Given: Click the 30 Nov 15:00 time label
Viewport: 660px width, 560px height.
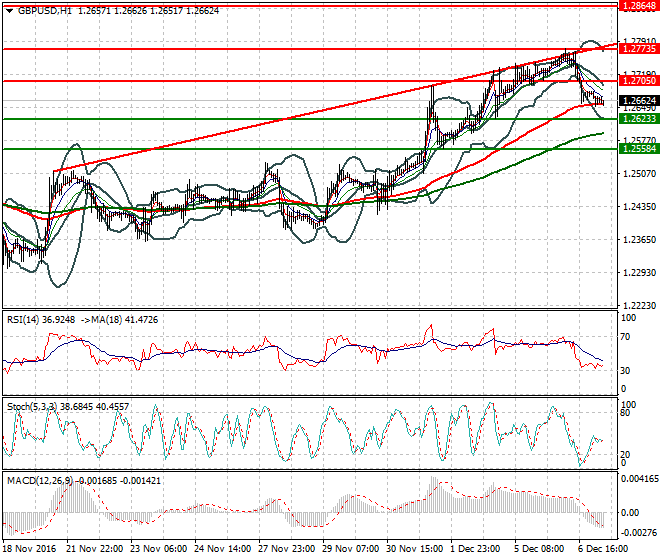Looking at the screenshot, I should coord(415,549).
